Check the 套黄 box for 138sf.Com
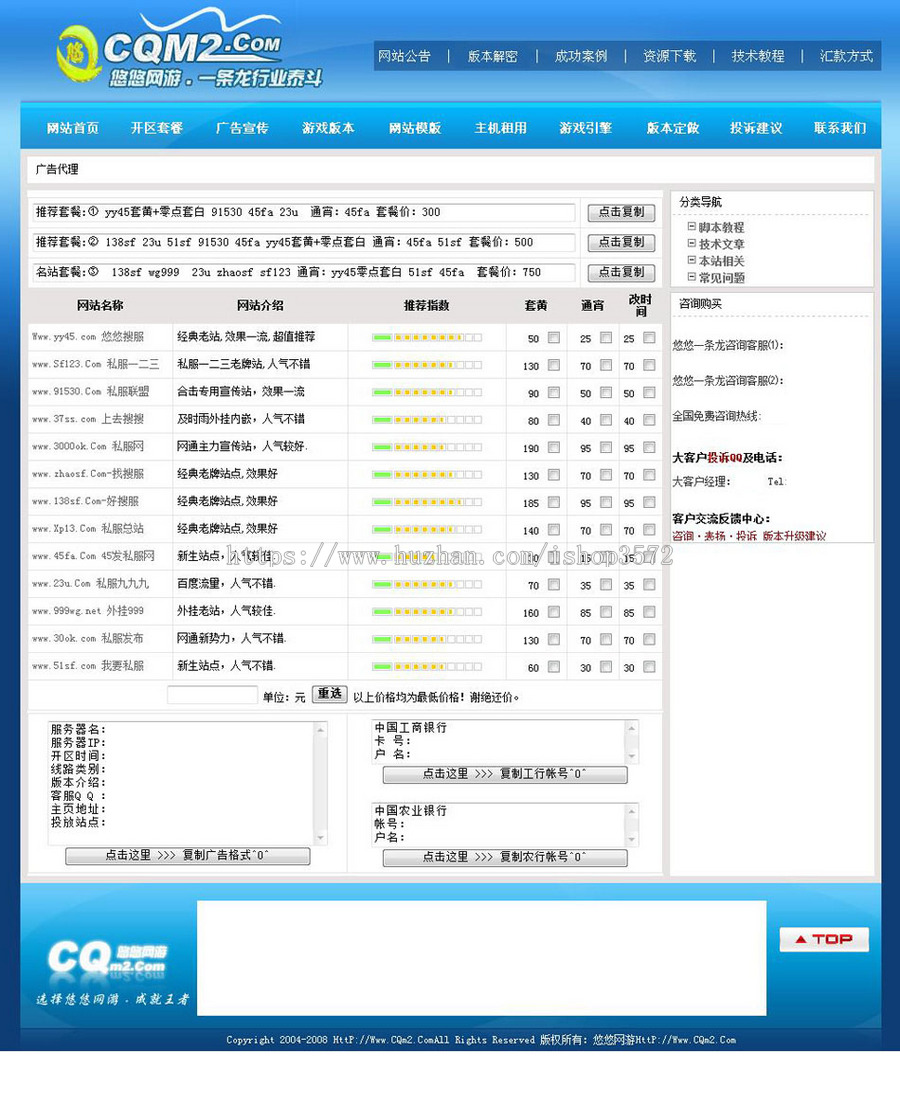This screenshot has height=1106, width=900. pyautogui.click(x=554, y=502)
